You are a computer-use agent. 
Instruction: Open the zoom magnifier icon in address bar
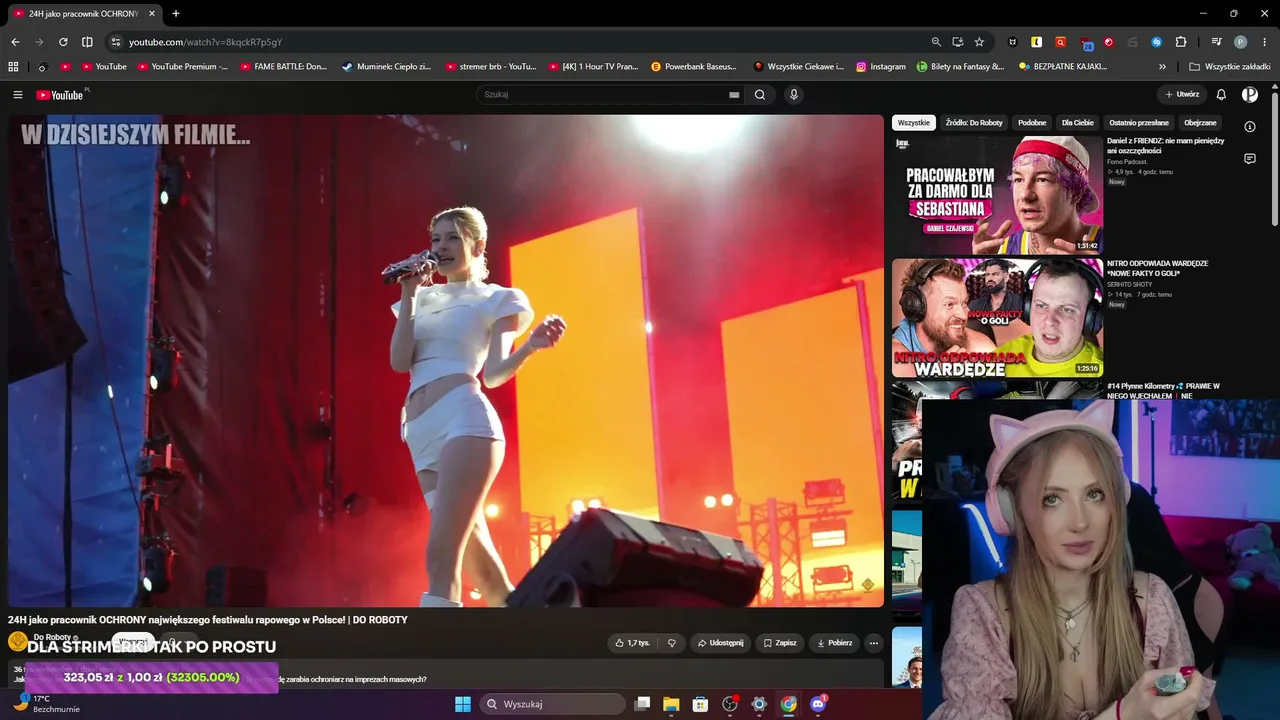click(x=936, y=42)
